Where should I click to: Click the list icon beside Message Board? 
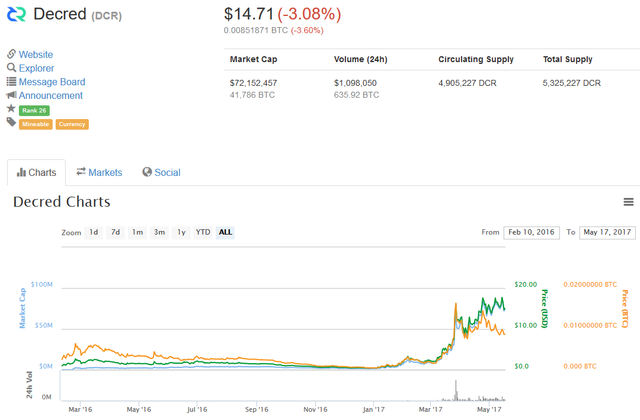[11, 81]
